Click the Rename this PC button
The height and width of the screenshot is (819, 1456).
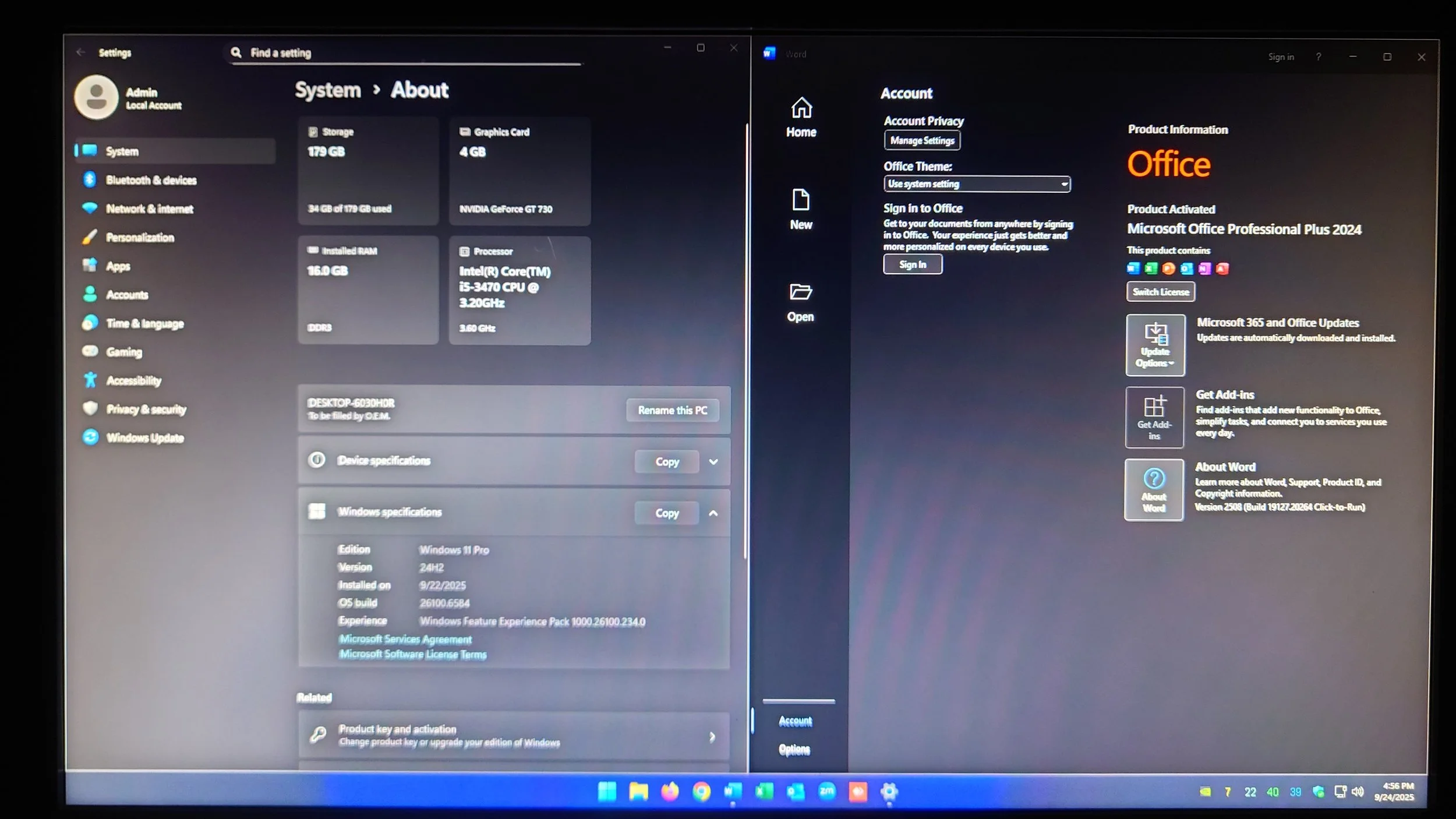(x=672, y=411)
